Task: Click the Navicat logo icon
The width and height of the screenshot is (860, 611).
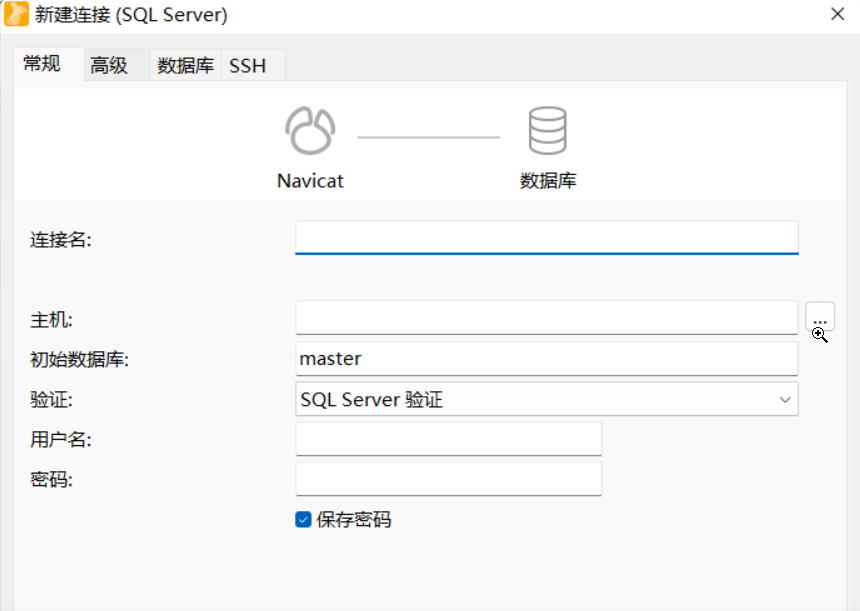Action: 310,131
